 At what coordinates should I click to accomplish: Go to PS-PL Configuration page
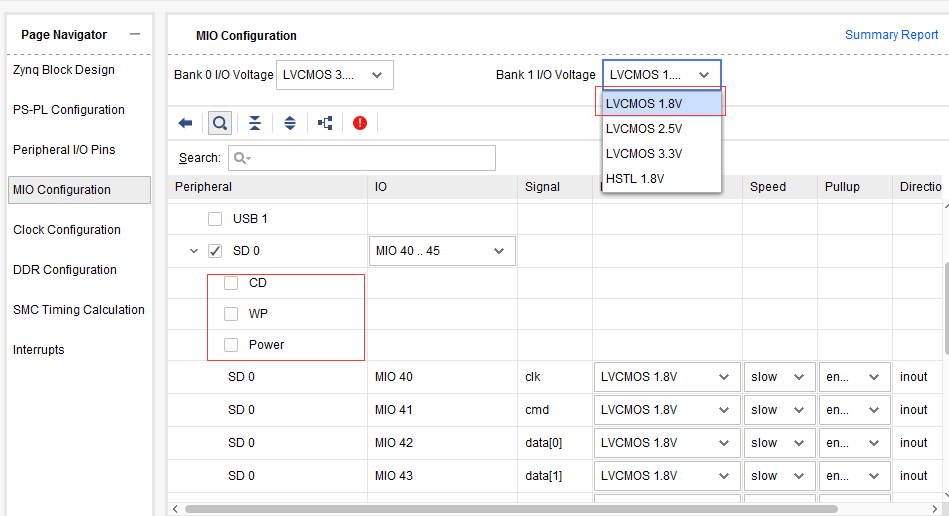tap(68, 109)
